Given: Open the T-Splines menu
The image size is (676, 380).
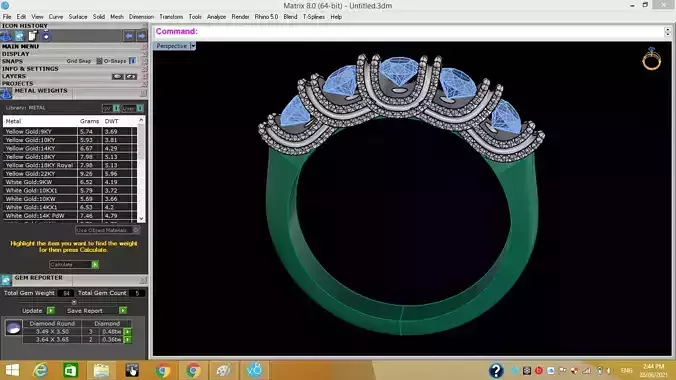Looking at the screenshot, I should (x=313, y=17).
